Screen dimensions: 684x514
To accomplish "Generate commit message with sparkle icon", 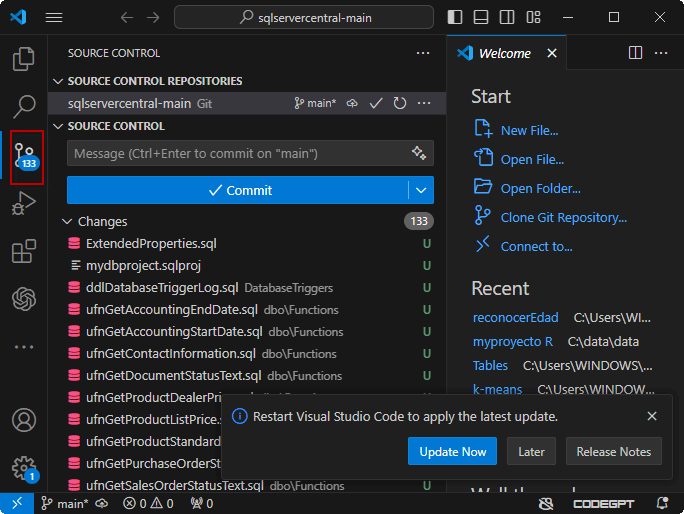I will tap(419, 153).
